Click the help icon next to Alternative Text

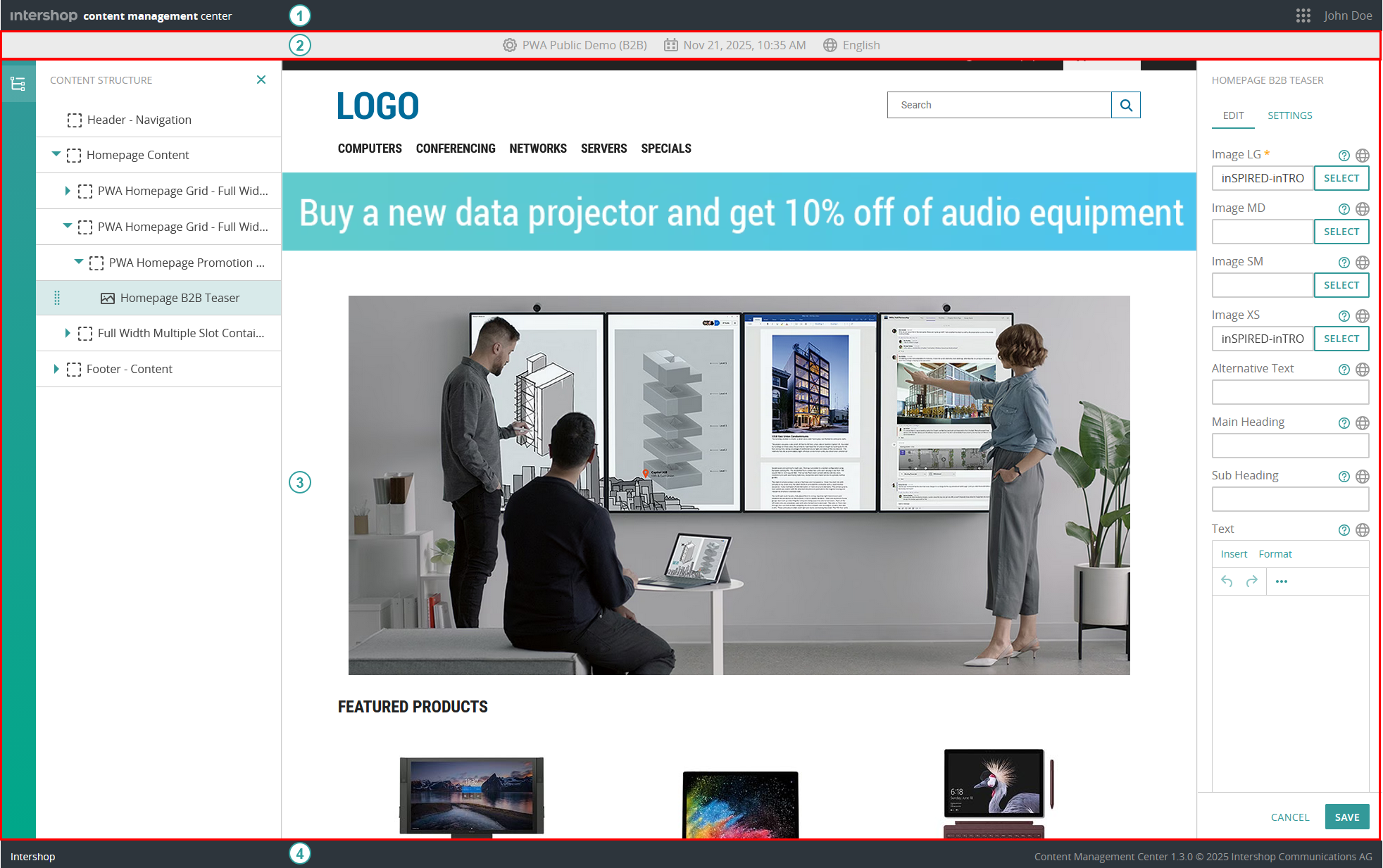click(1344, 369)
